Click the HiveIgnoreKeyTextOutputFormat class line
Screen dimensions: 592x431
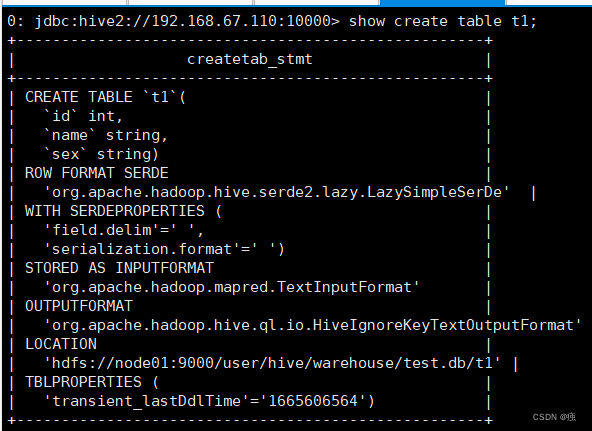coord(313,325)
